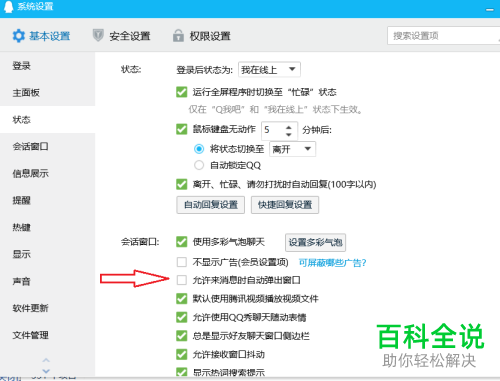Click the QQ penguin logo icon
500x381 pixels.
click(9, 7)
